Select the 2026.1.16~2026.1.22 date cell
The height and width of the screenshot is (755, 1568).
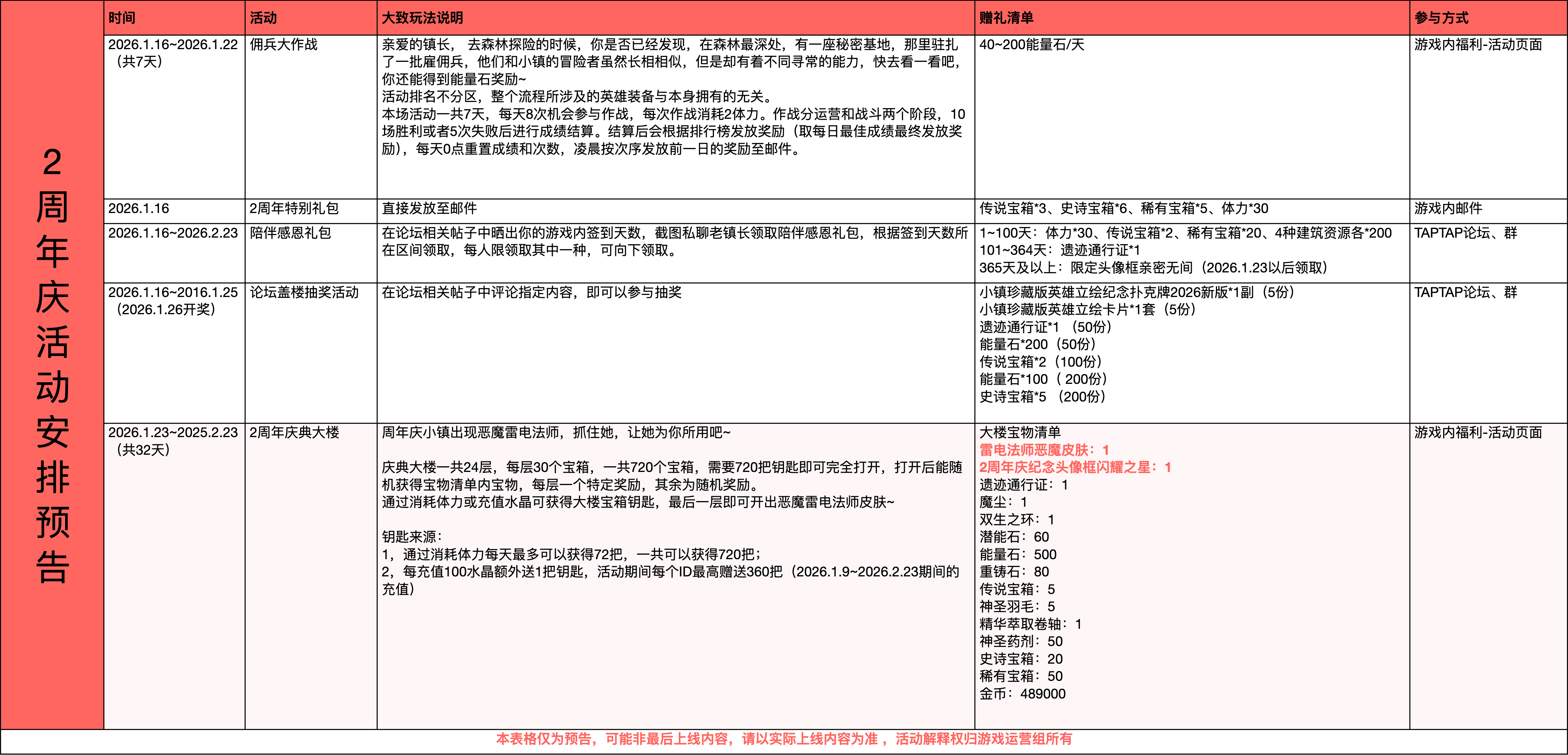tap(173, 45)
